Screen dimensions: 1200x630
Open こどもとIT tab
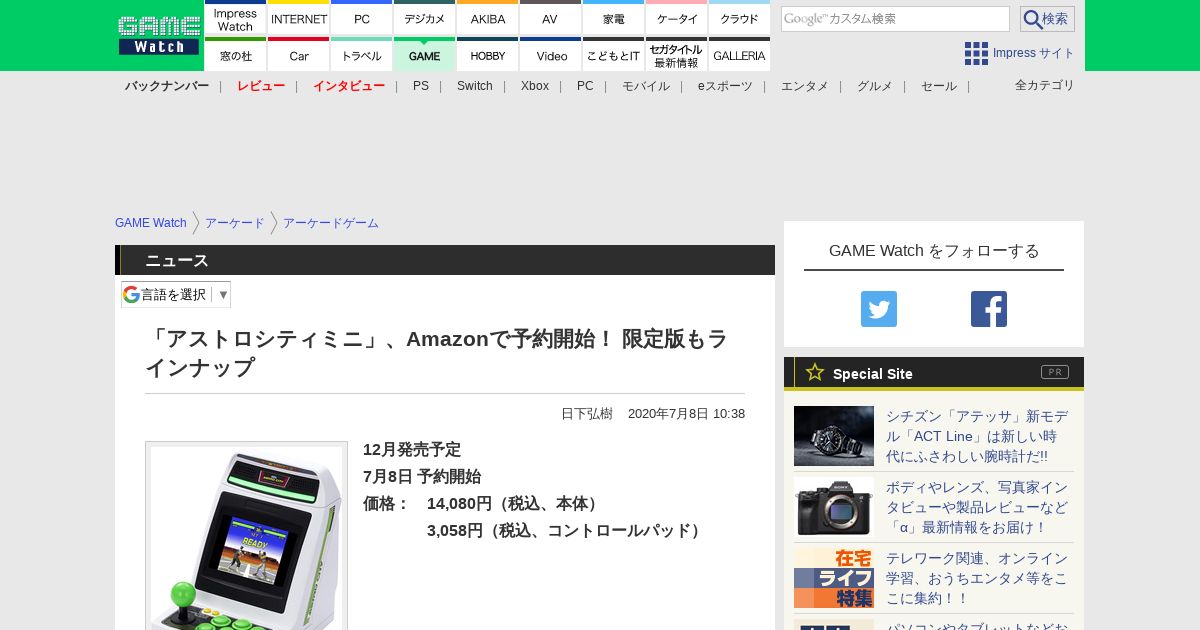point(614,55)
